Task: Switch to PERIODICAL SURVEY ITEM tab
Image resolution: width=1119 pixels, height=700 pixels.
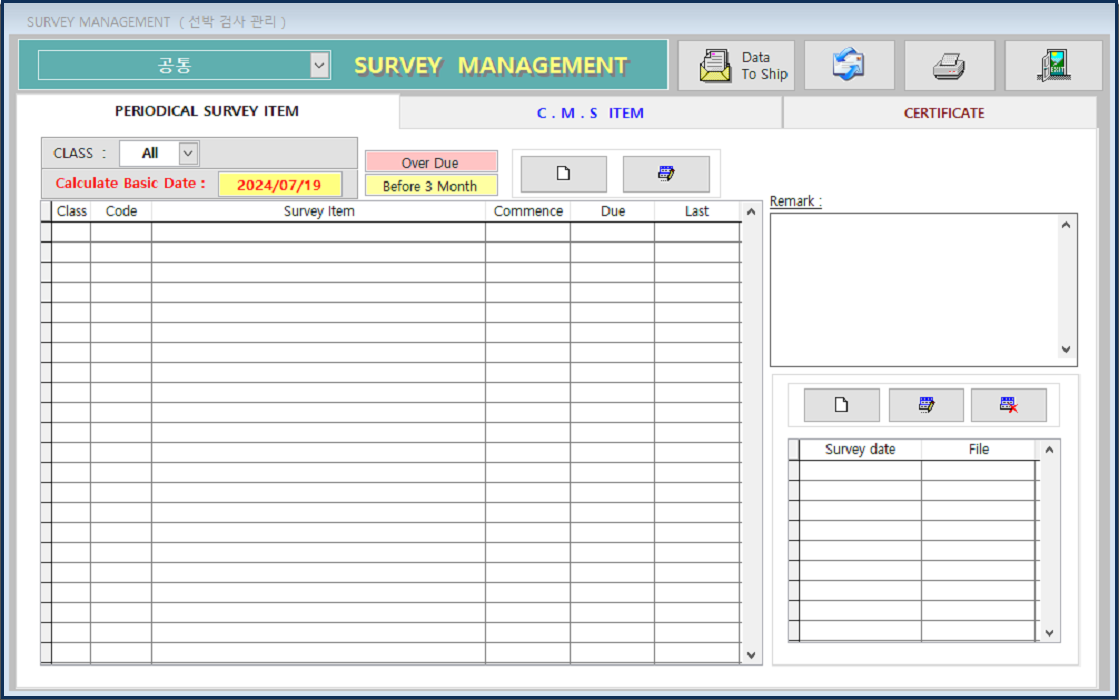Action: (x=207, y=111)
